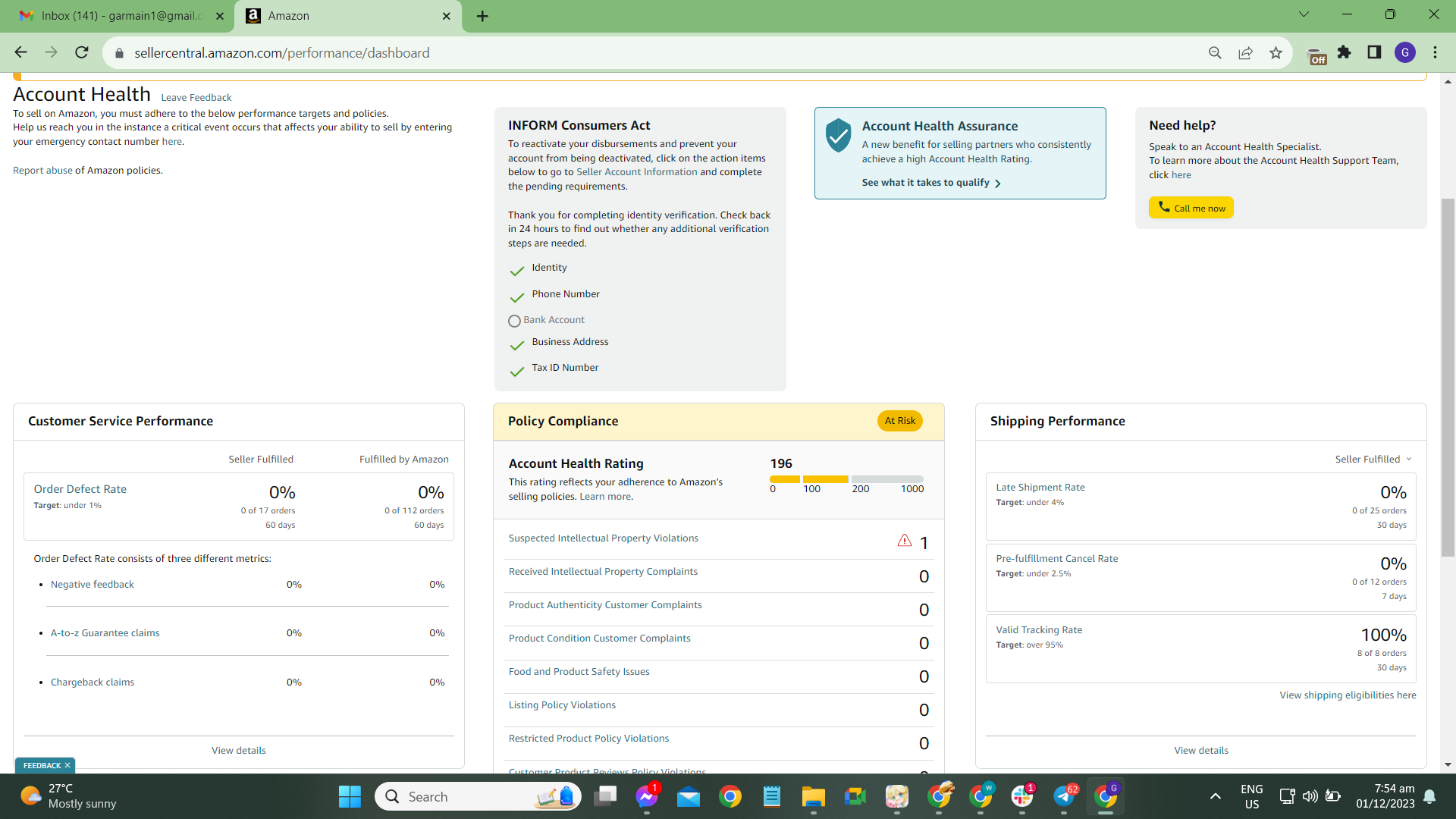
Task: Open Task View on the taskbar
Action: [x=605, y=796]
